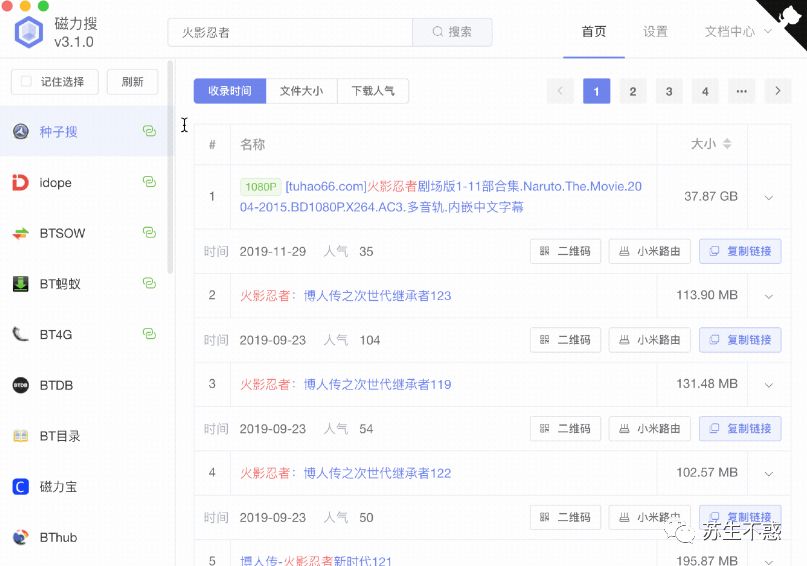Show 二维码 for the 人气 54 result
Viewport: 807px width, 566px height.
coord(566,429)
